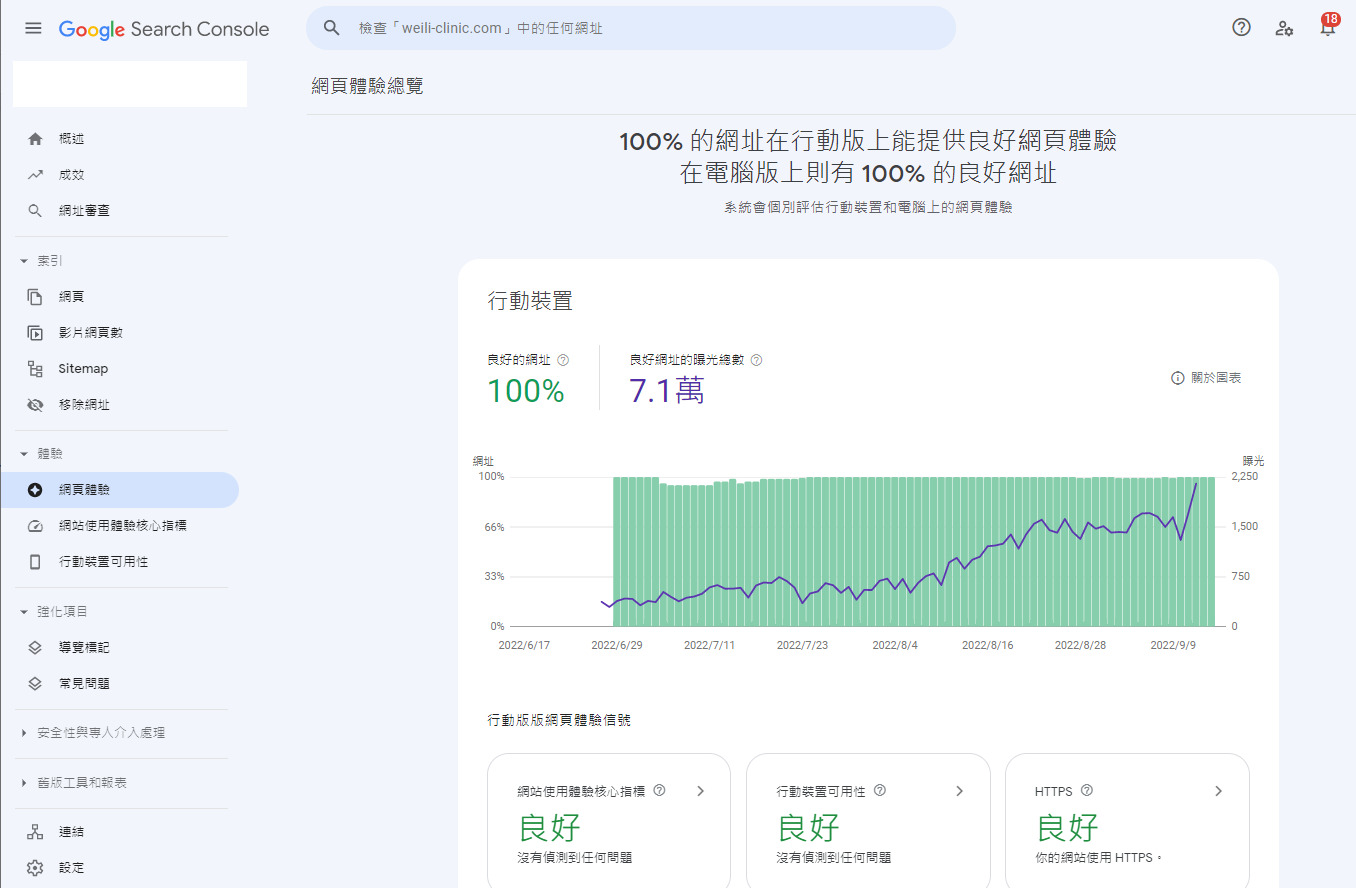The image size is (1356, 888).
Task: Open 網站使用體驗核心指標 card chevron
Action: (701, 791)
